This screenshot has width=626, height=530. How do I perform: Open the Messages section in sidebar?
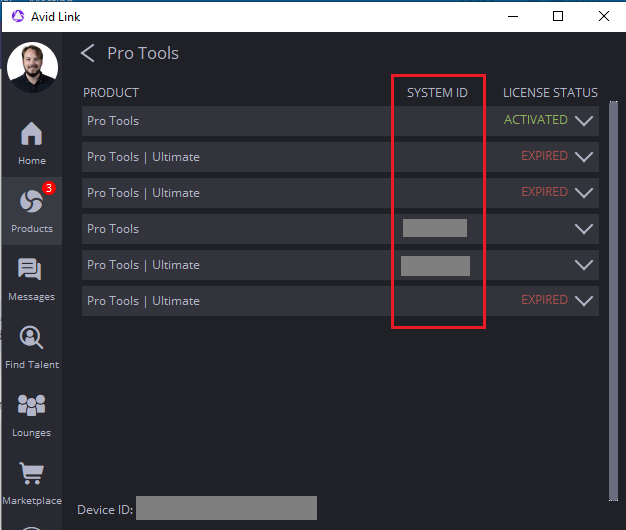32,279
